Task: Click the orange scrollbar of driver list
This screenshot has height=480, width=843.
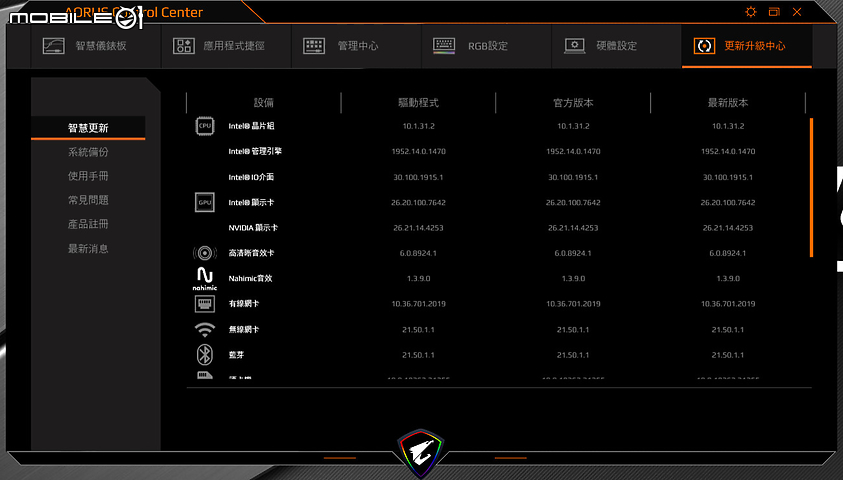Action: tap(811, 188)
